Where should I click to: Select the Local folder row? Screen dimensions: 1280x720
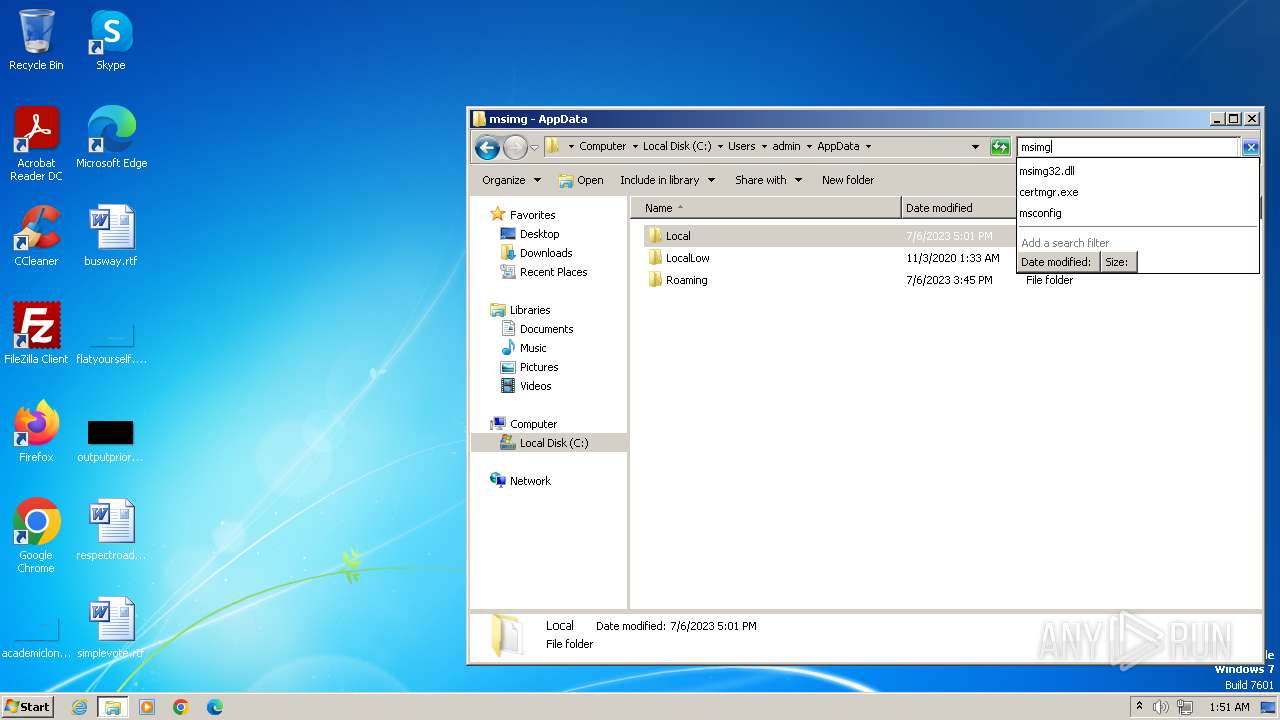(x=830, y=236)
